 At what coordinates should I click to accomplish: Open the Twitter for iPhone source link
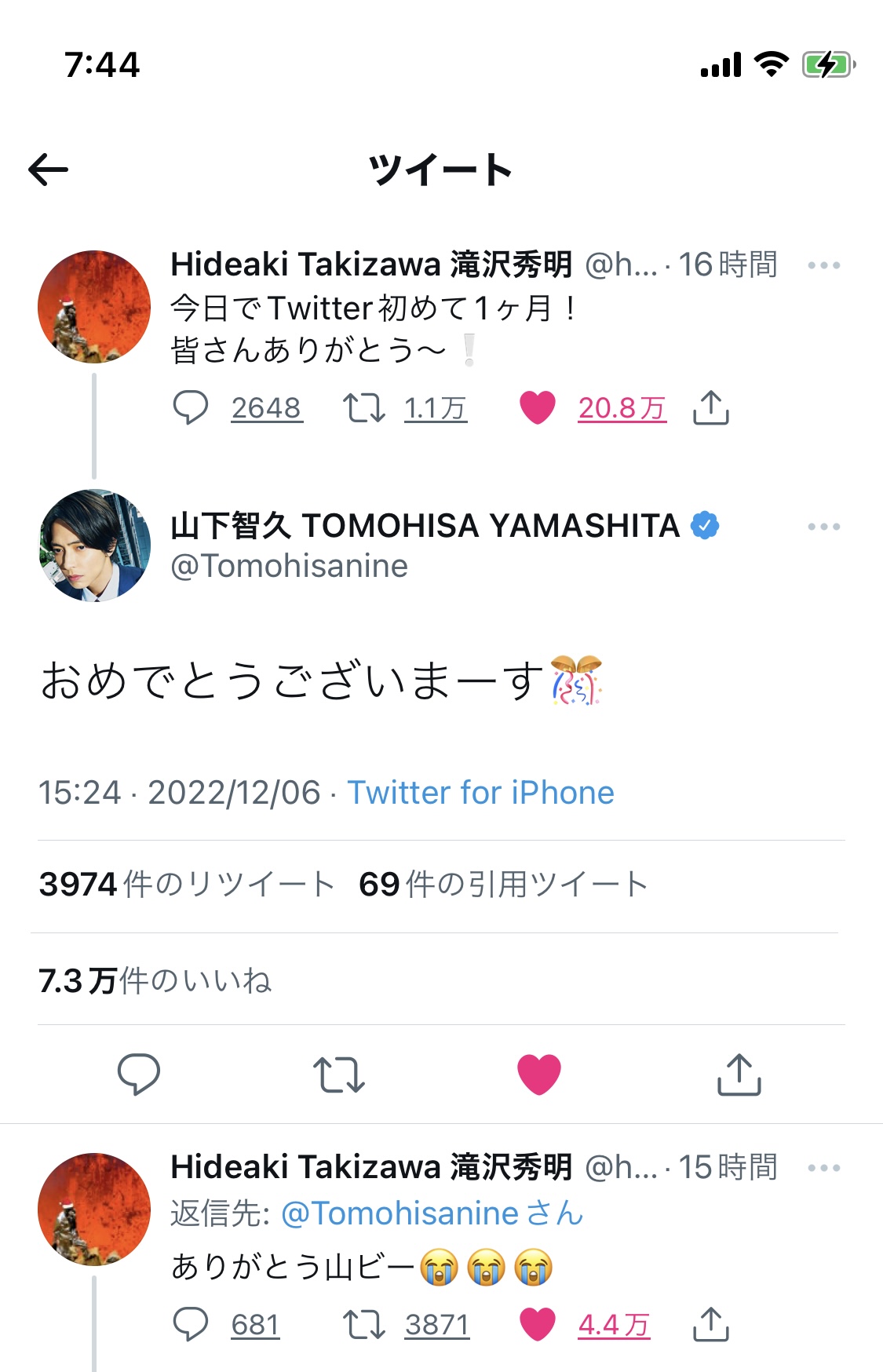point(480,793)
